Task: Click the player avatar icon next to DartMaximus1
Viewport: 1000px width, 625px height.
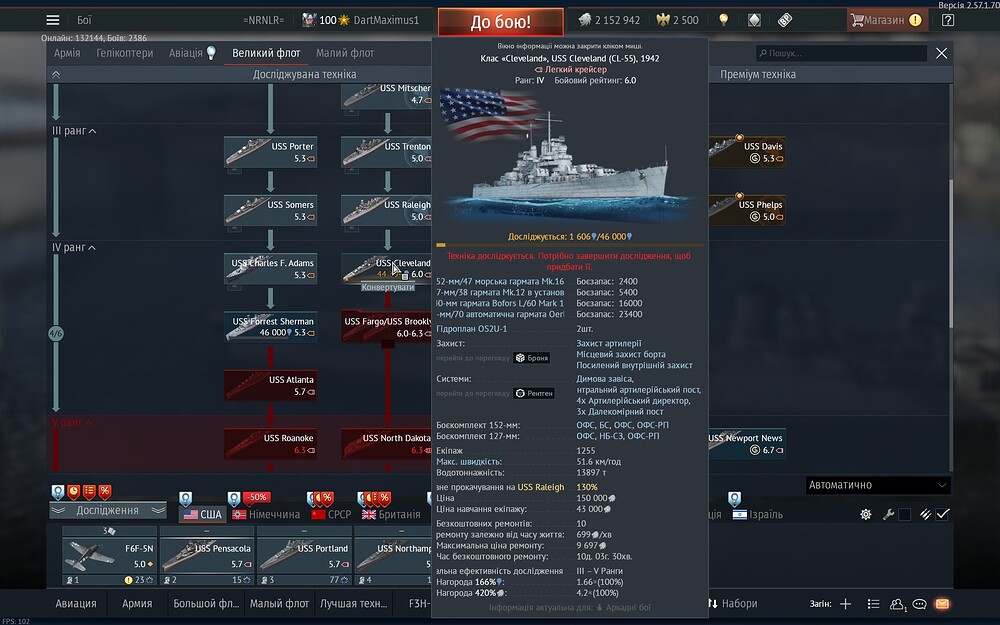Action: click(x=309, y=20)
